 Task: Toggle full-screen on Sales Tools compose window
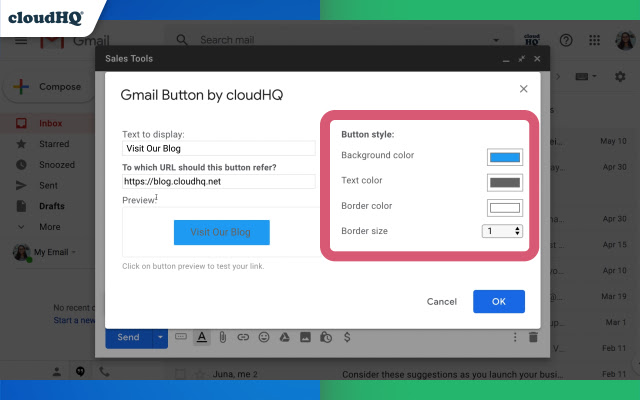click(x=522, y=59)
